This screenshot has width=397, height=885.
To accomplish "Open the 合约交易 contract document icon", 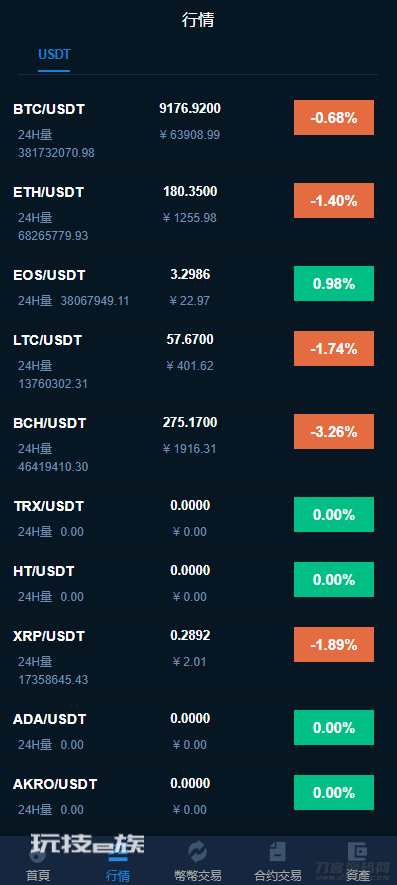I will pos(277,851).
